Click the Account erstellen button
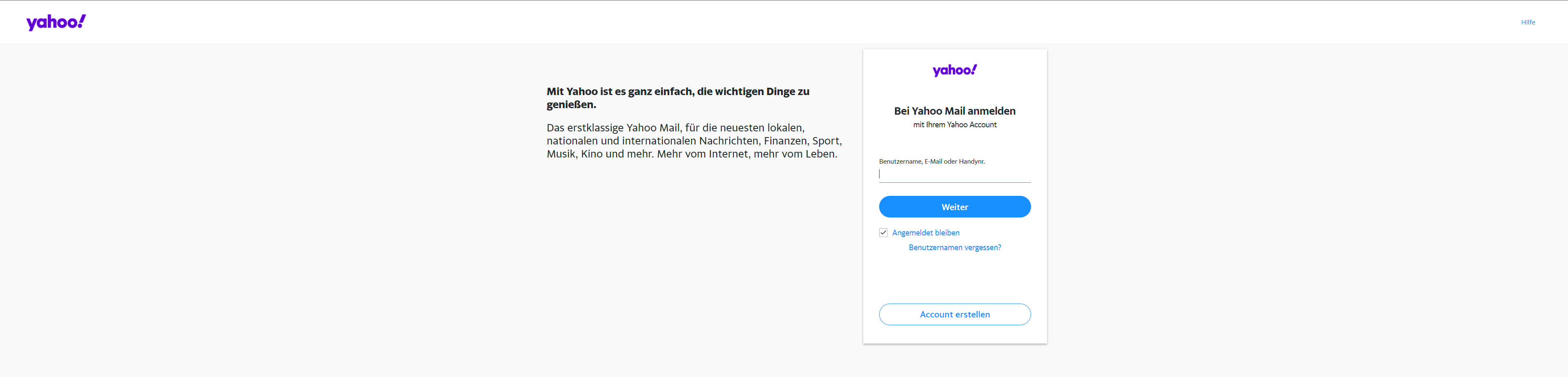This screenshot has width=1568, height=377. tap(954, 314)
